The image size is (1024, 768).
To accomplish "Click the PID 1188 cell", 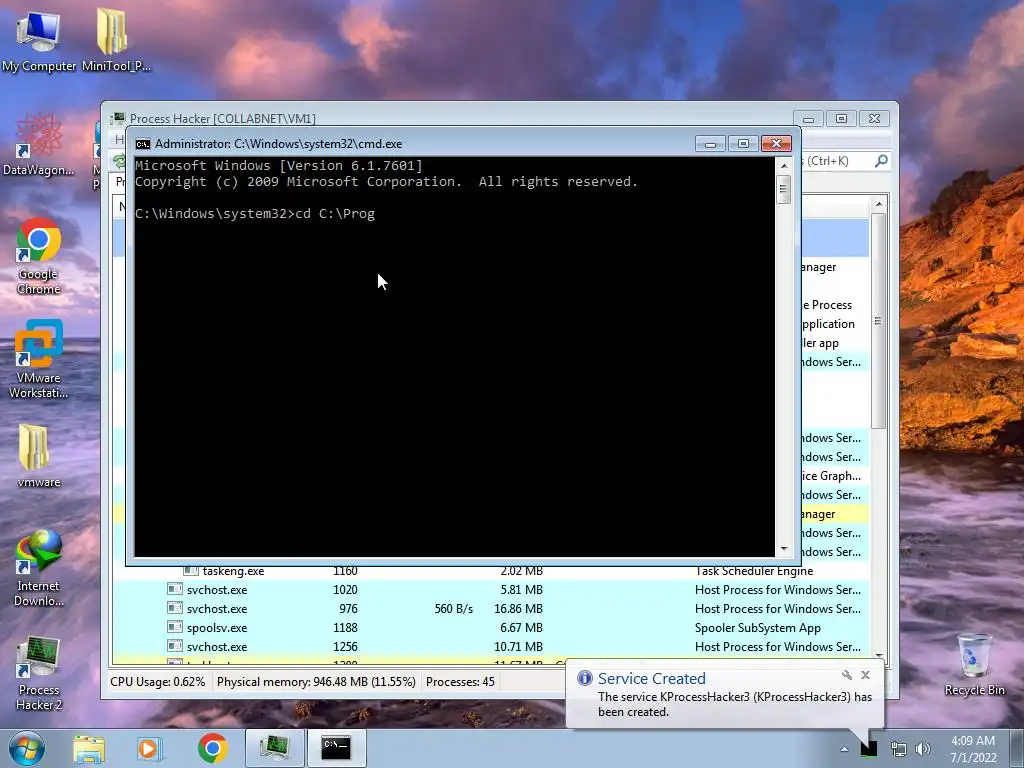I will (345, 628).
